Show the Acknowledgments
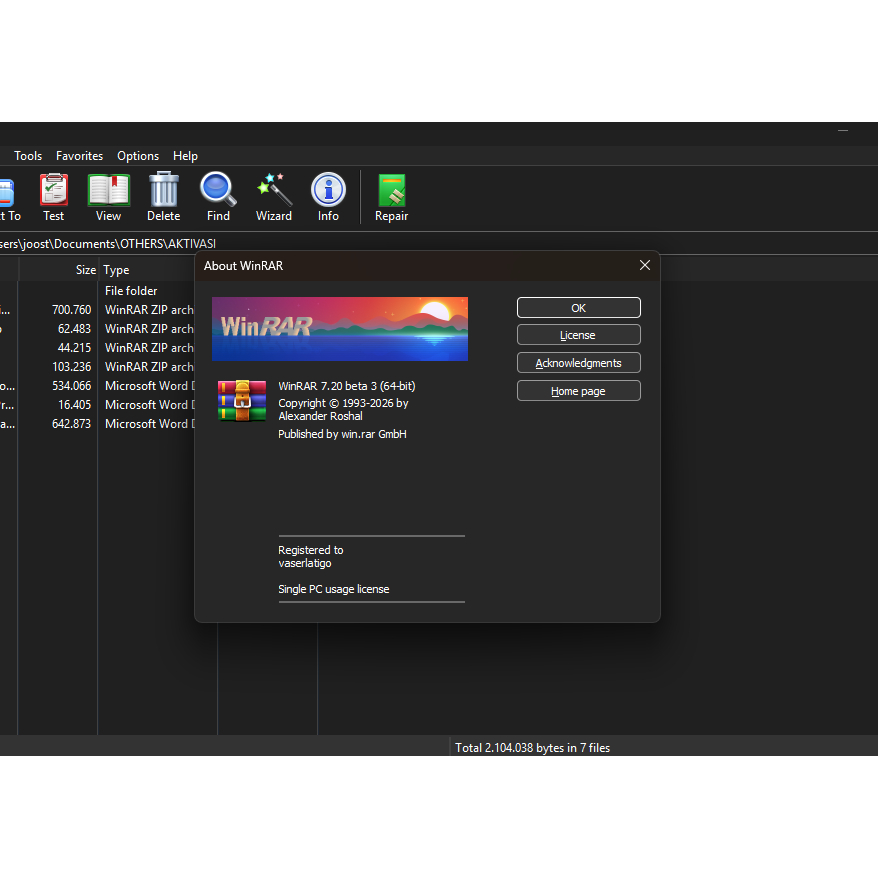 (x=578, y=363)
